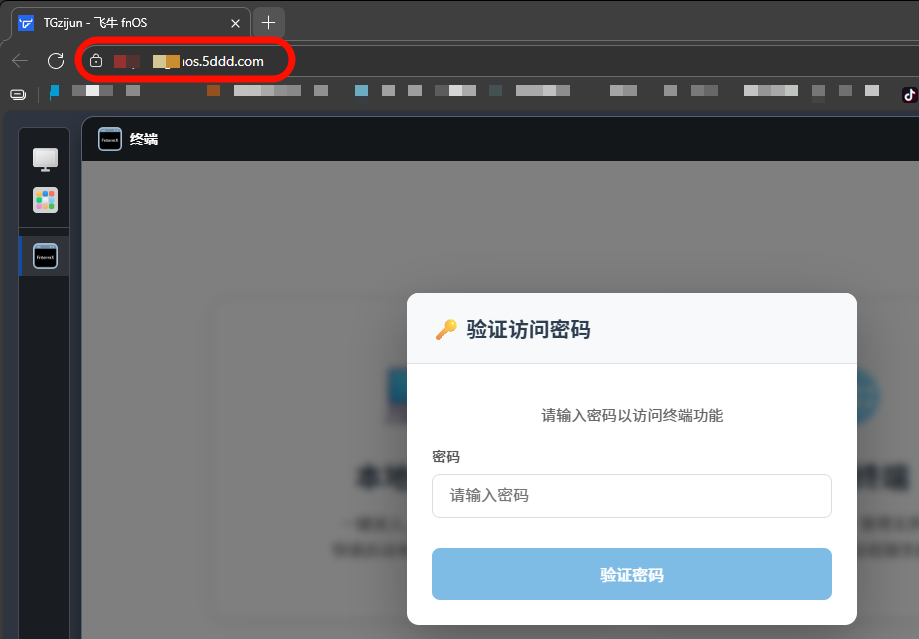Select the terminal app in sidebar dock
Viewport: 919px width, 639px height.
(45, 256)
